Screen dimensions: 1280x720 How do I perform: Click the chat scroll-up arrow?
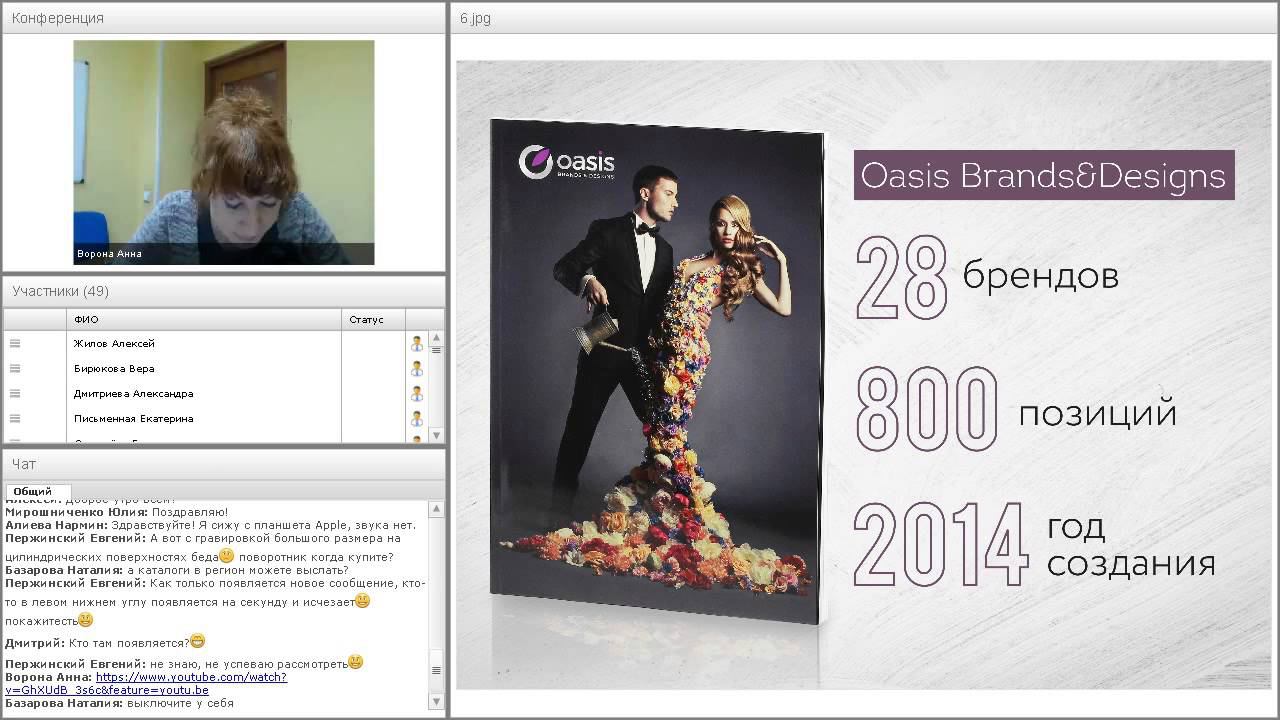tap(436, 509)
